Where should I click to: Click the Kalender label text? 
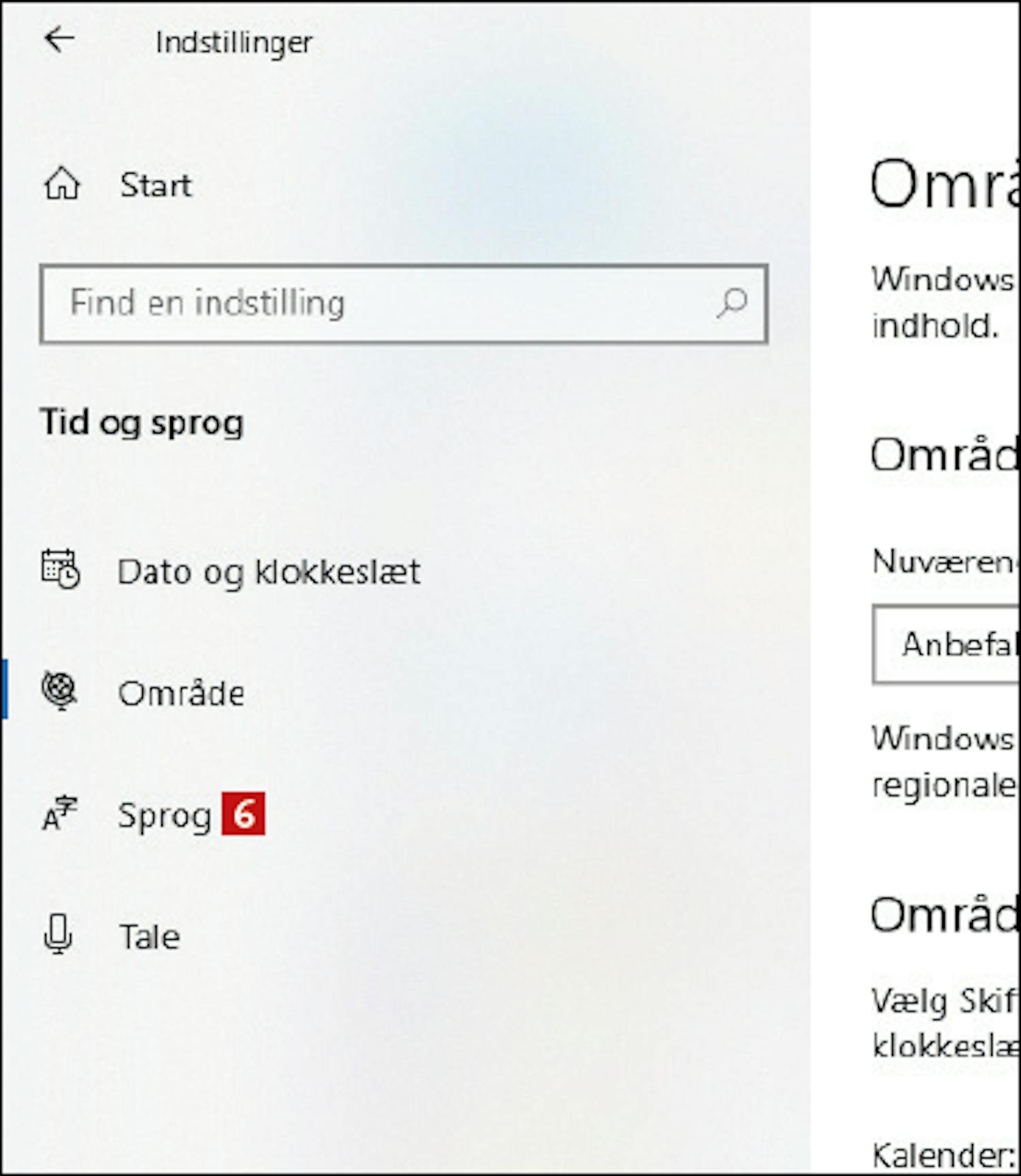point(945,1155)
